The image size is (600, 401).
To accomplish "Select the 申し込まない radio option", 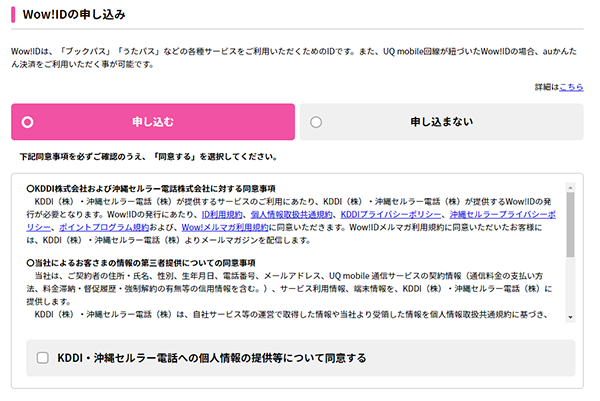I will 441,122.
